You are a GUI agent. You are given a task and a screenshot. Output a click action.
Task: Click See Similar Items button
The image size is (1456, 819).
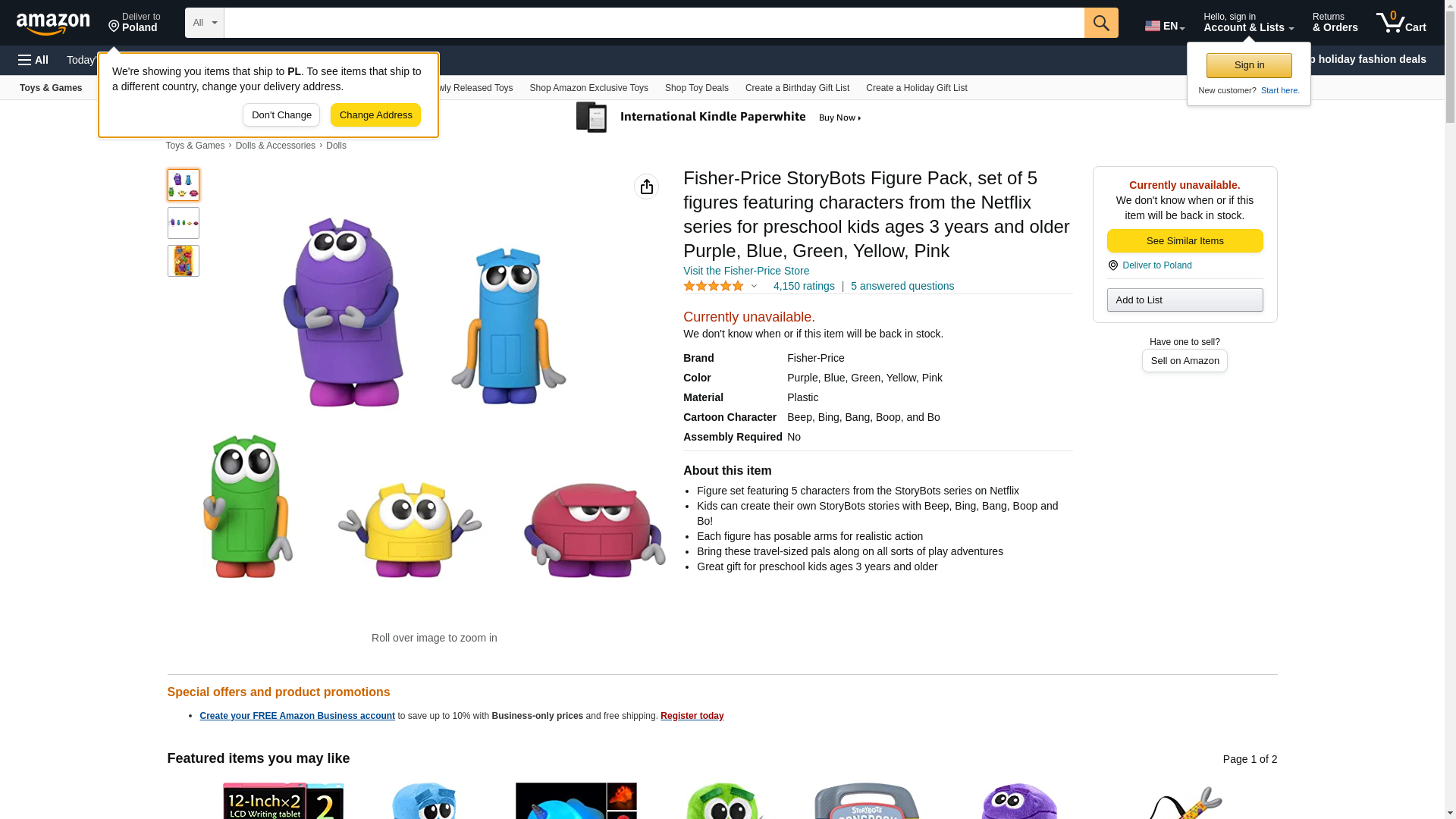(x=1185, y=241)
